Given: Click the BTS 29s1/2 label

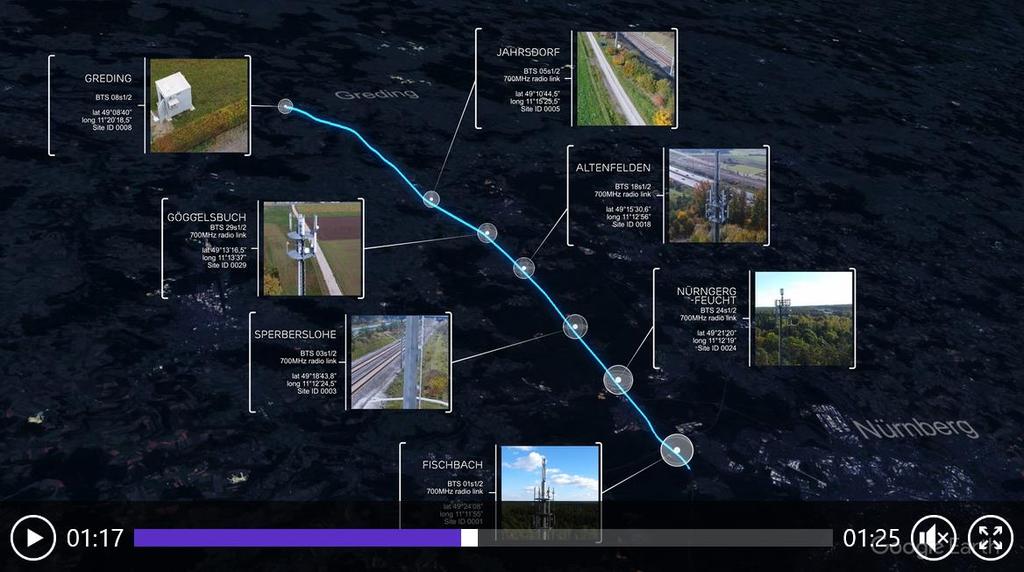Looking at the screenshot, I should click(x=229, y=227).
